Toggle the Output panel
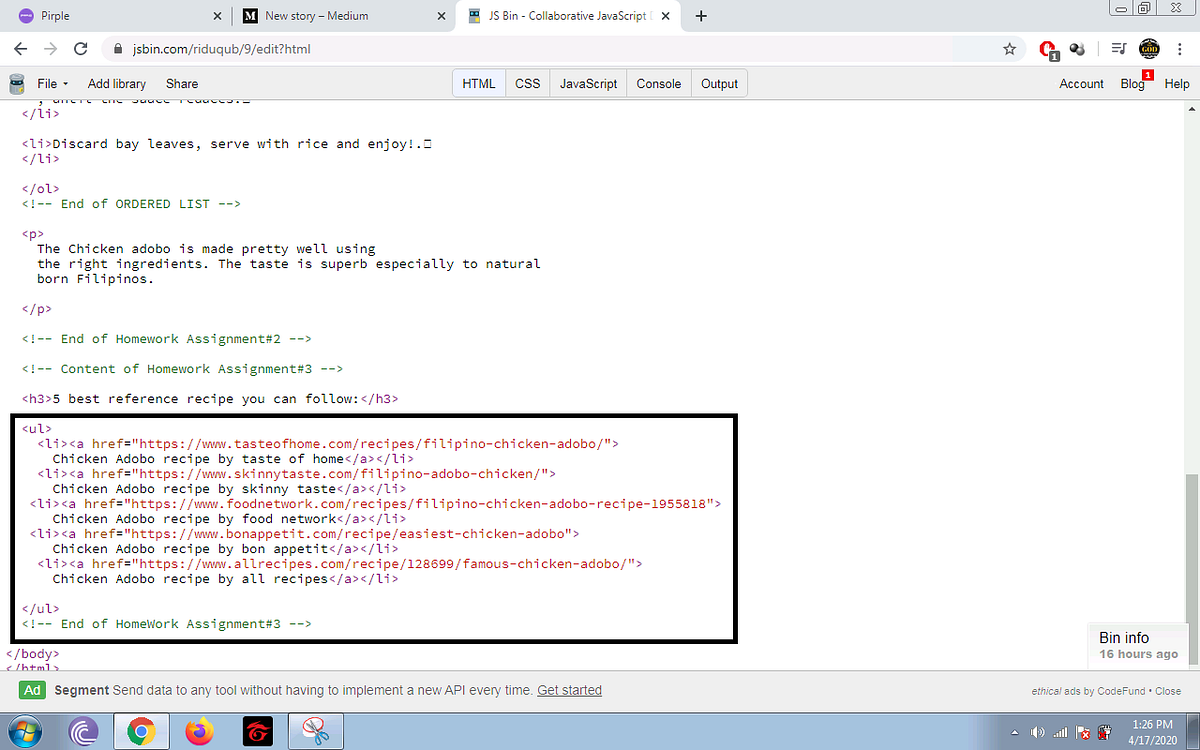1200x750 pixels. [719, 83]
